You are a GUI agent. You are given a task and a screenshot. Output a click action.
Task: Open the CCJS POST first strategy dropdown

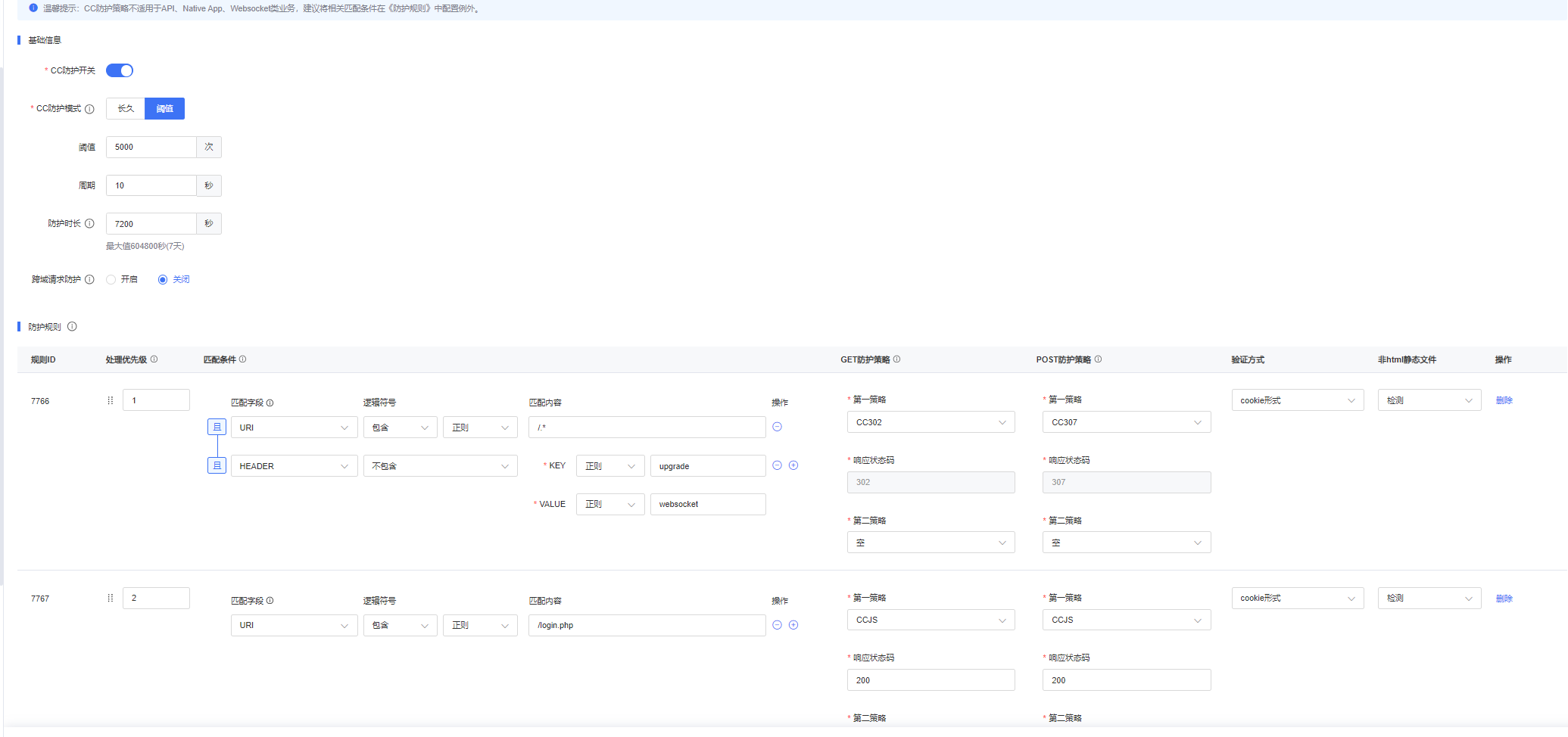point(1126,620)
